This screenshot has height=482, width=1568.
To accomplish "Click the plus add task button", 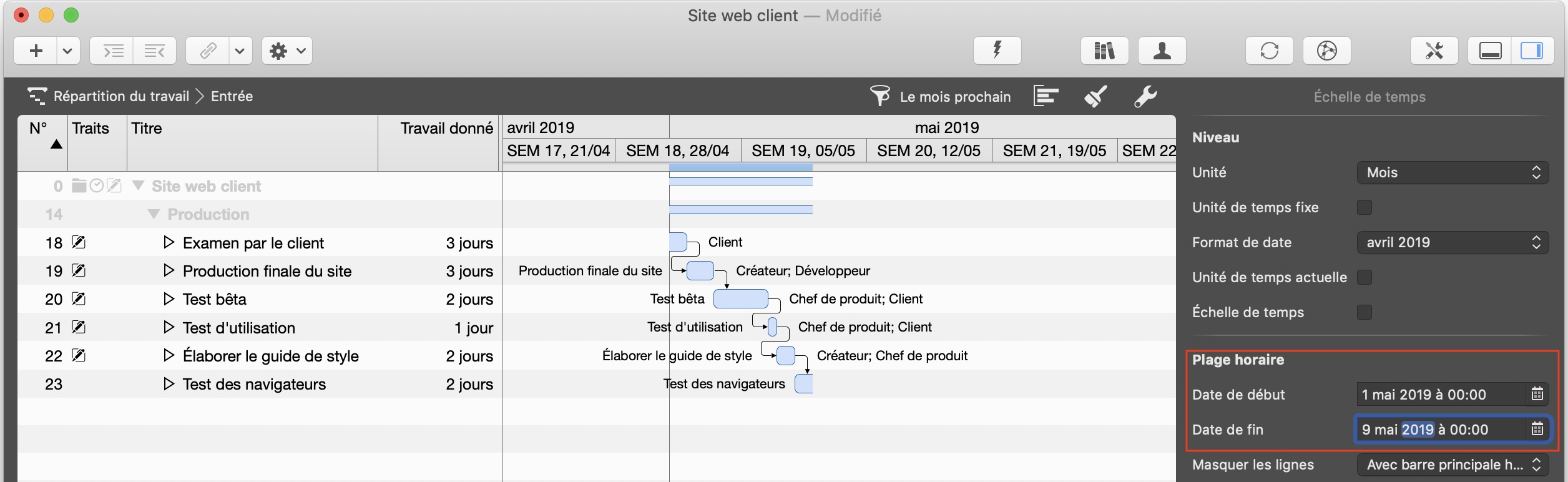I will click(x=36, y=51).
